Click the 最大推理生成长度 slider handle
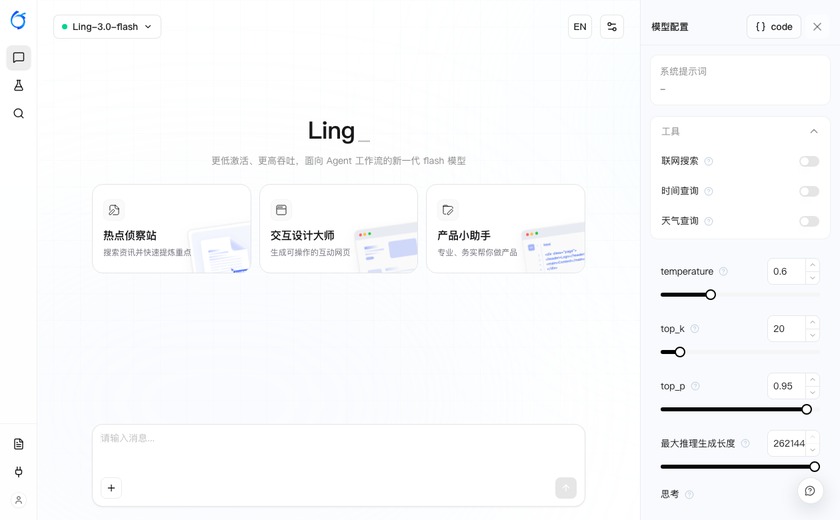840x520 pixels. tap(814, 466)
